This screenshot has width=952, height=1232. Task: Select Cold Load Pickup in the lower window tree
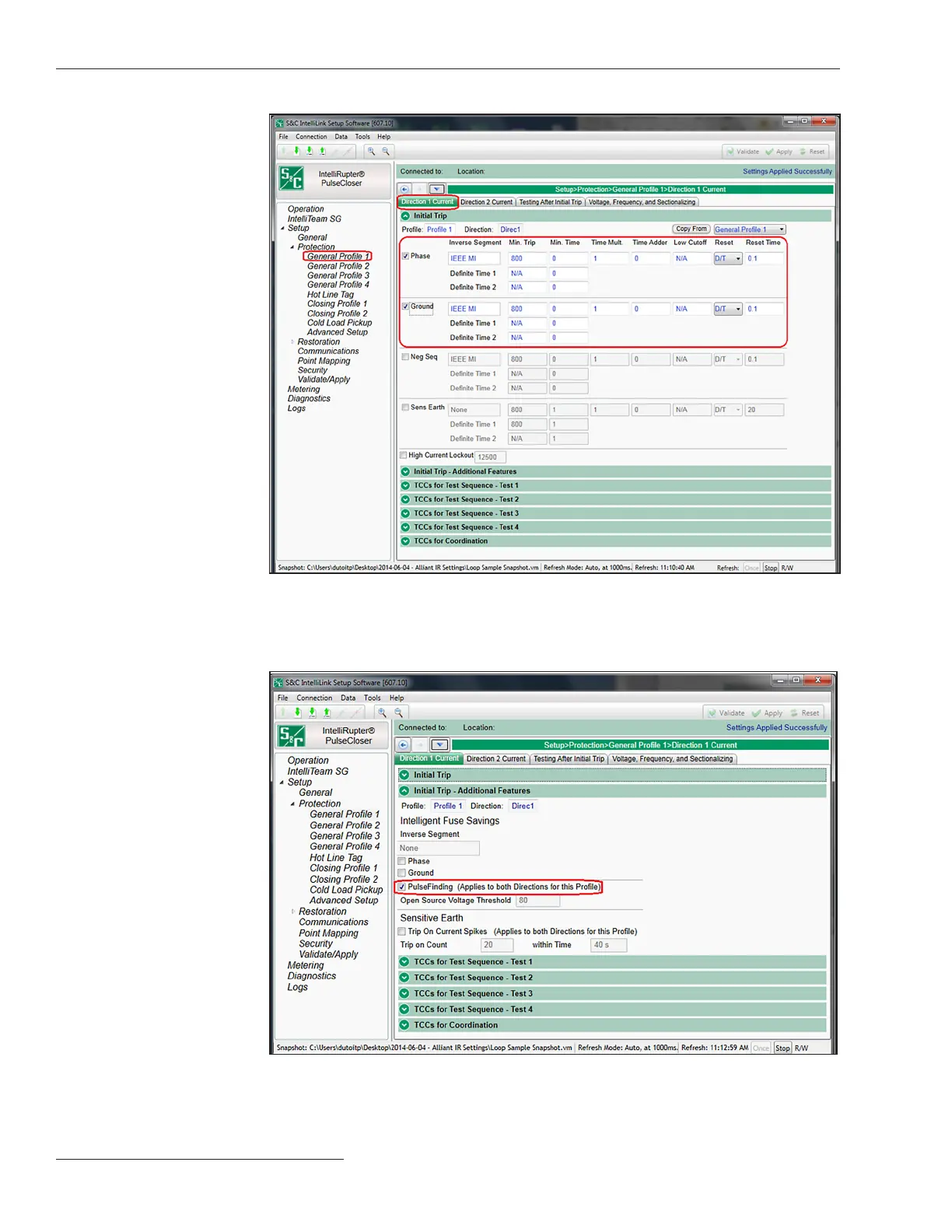(x=346, y=890)
